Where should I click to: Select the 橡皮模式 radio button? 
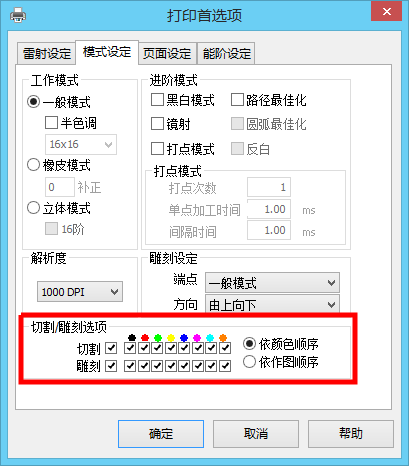click(x=33, y=165)
